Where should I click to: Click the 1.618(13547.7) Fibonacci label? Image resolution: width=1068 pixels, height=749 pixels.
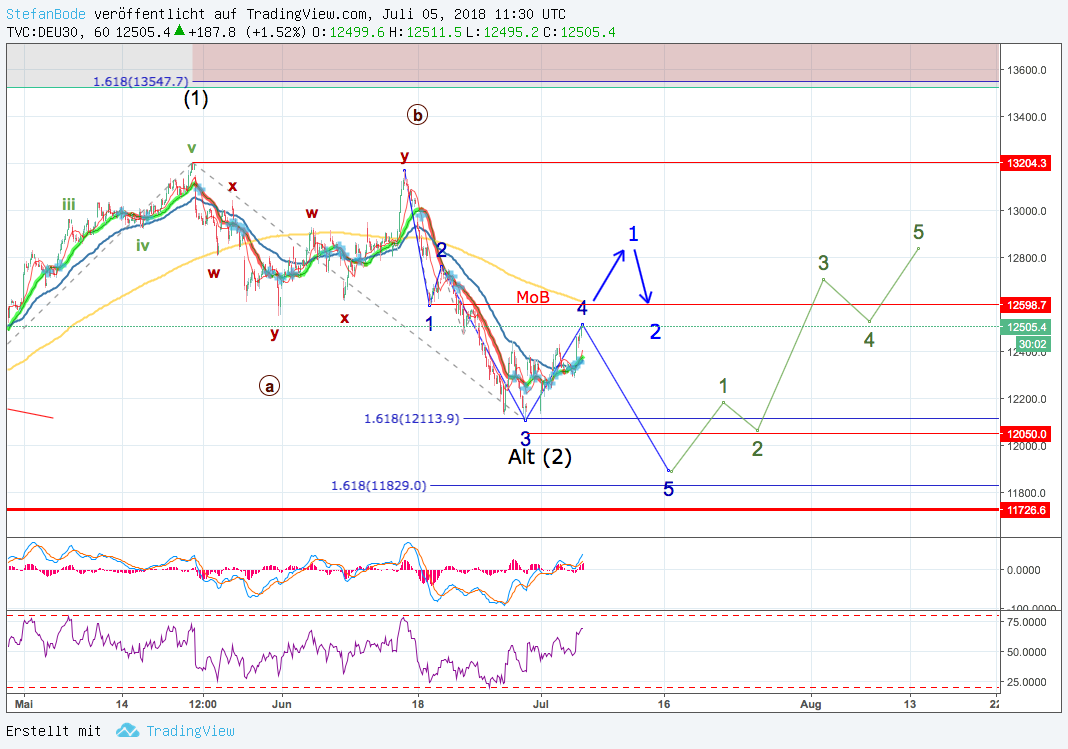pyautogui.click(x=141, y=82)
